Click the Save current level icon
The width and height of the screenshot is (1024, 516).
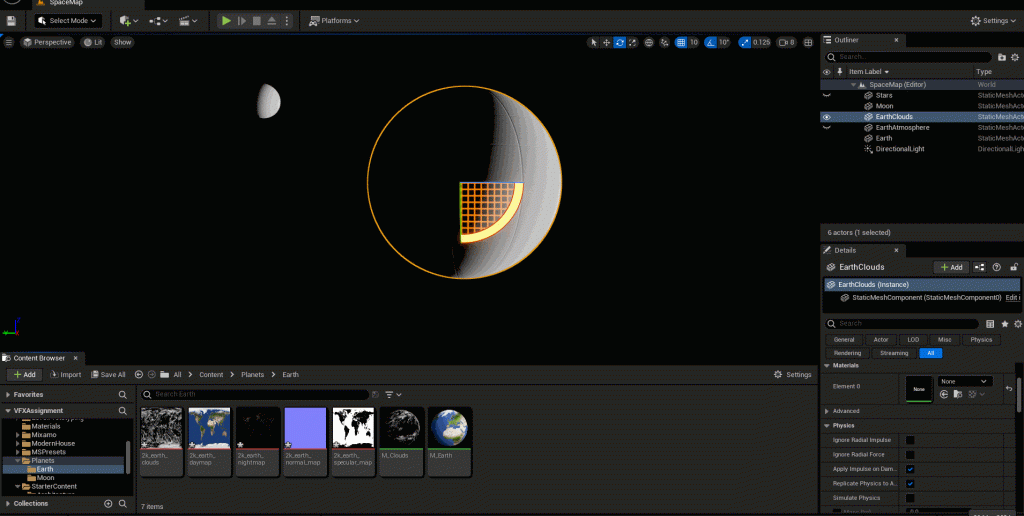click(x=11, y=20)
